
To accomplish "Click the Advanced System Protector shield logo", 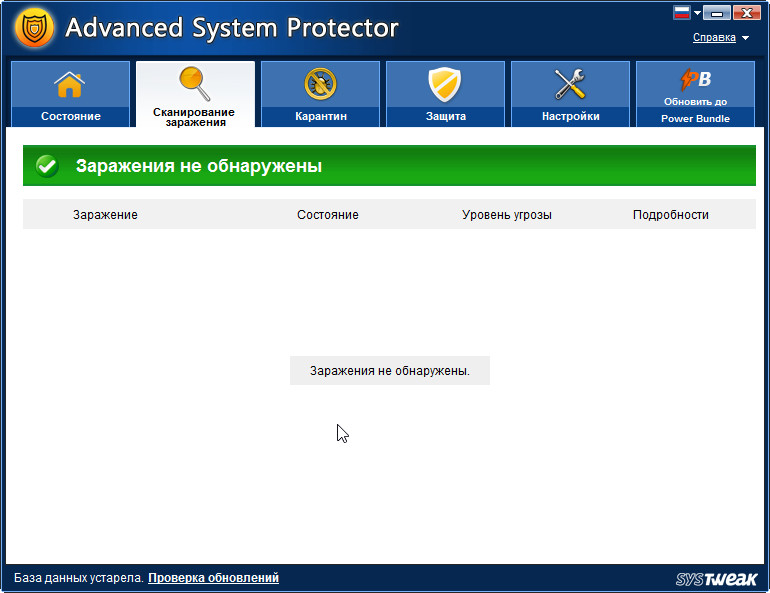I will click(34, 27).
